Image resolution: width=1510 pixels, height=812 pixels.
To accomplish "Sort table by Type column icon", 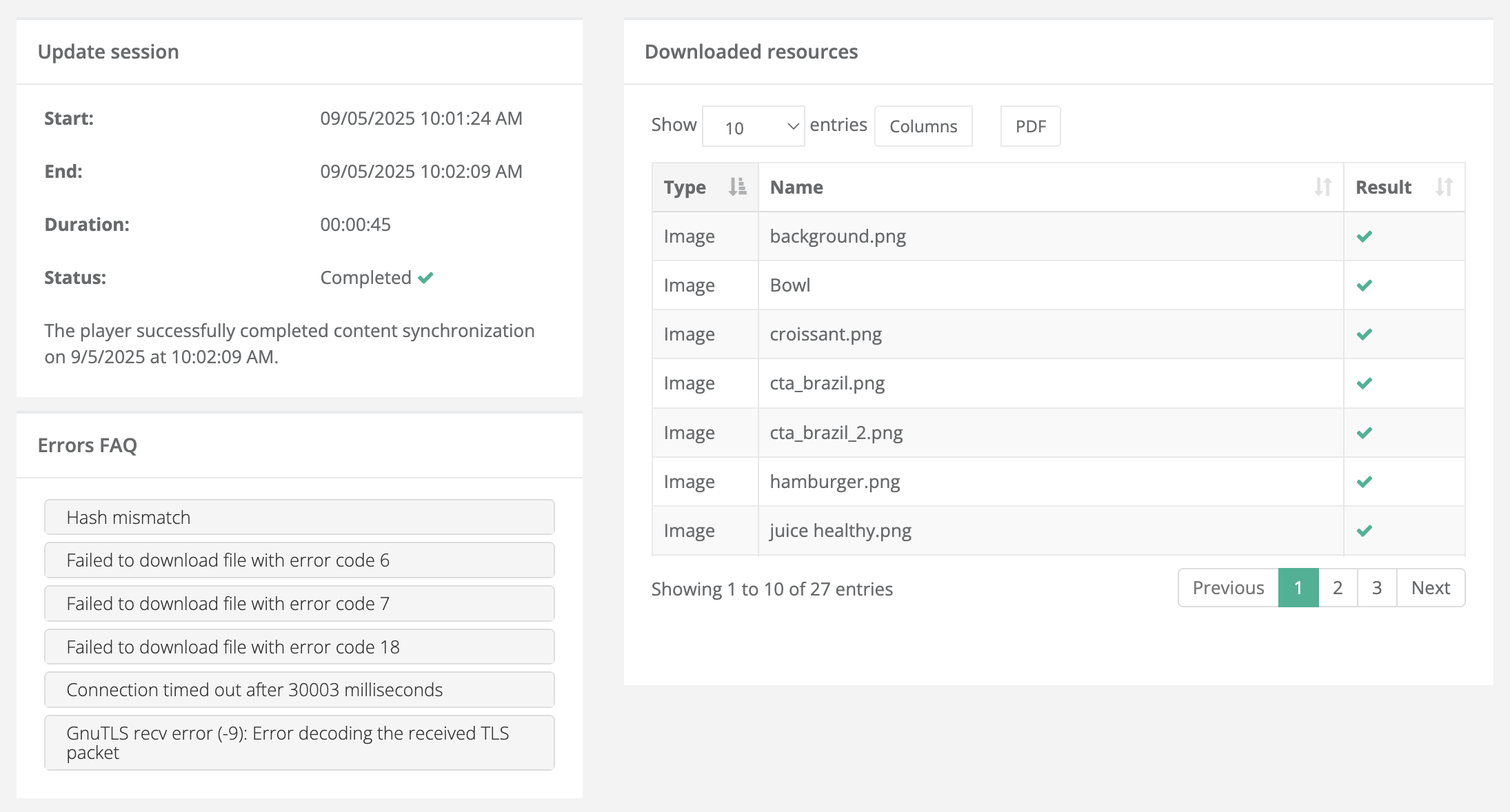I will coord(737,187).
